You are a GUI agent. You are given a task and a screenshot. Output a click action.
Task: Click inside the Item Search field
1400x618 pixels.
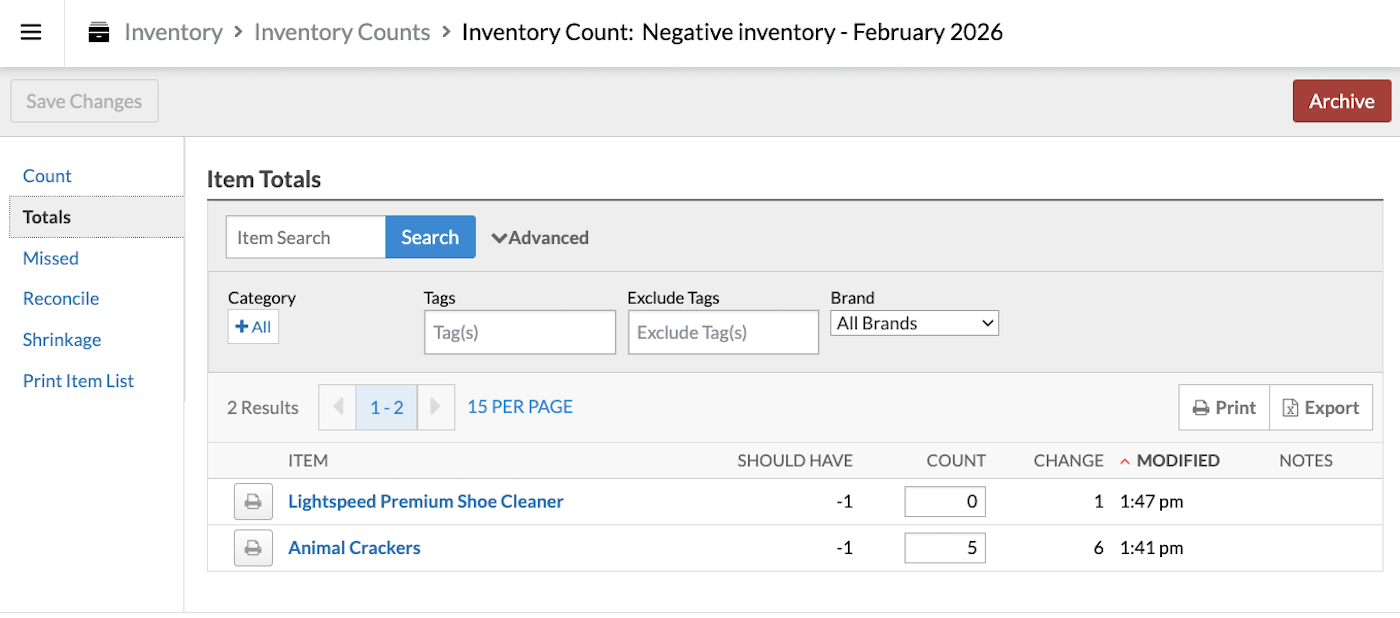point(305,237)
